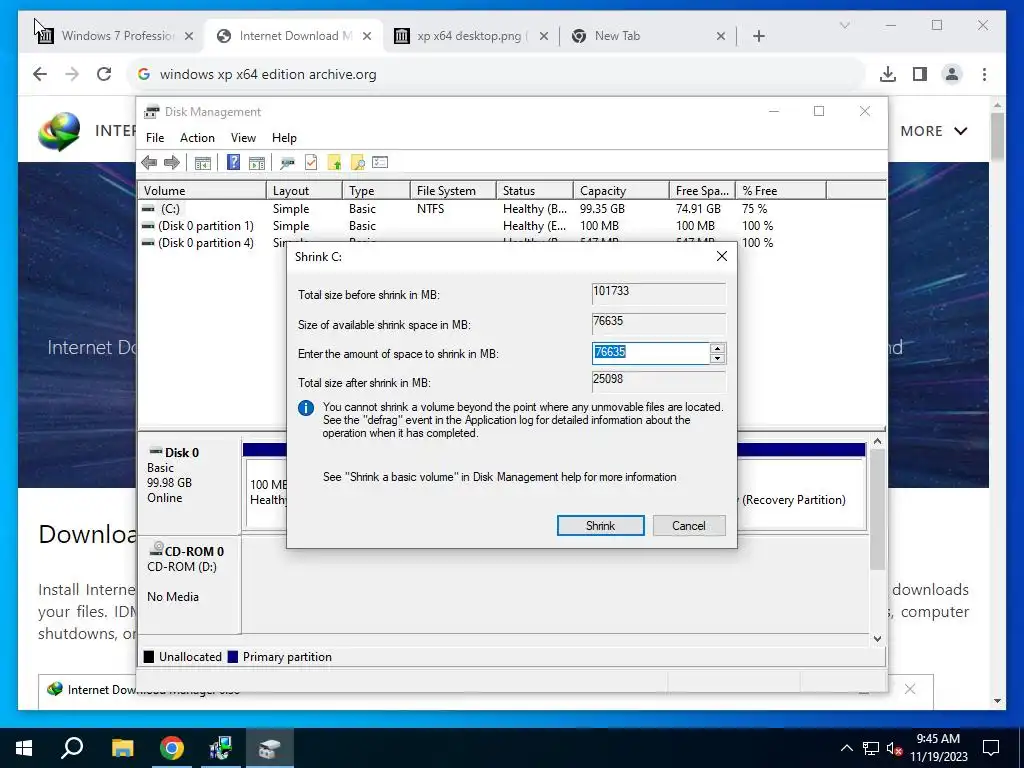Open File menu in Disk Management
Viewport: 1024px width, 768px height.
pyautogui.click(x=155, y=138)
